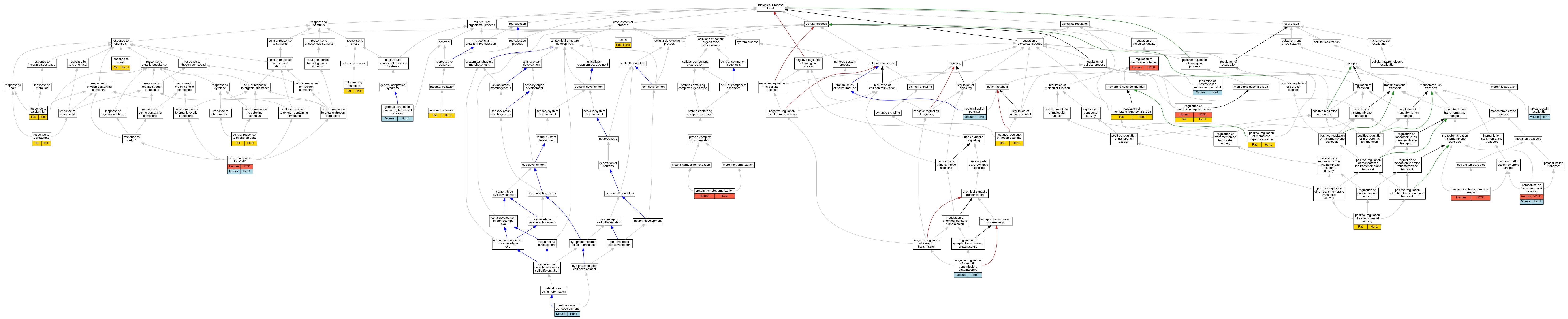Select the 'response to L-glutamate' node label
This screenshot has width=1568, height=319.
tap(41, 136)
